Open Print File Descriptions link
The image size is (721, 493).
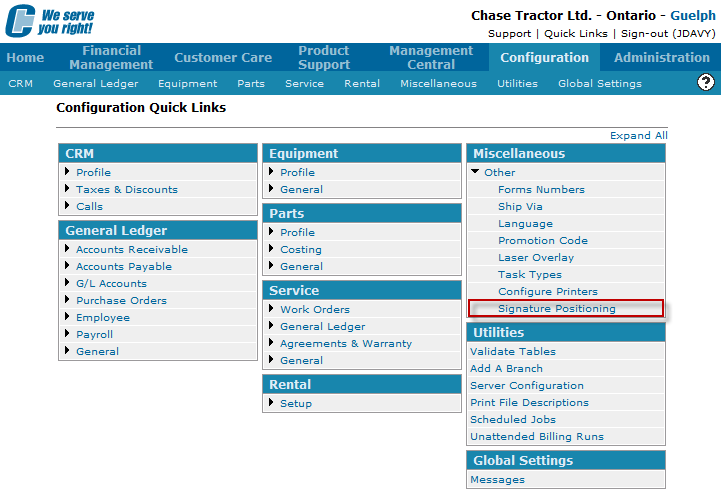pyautogui.click(x=529, y=402)
